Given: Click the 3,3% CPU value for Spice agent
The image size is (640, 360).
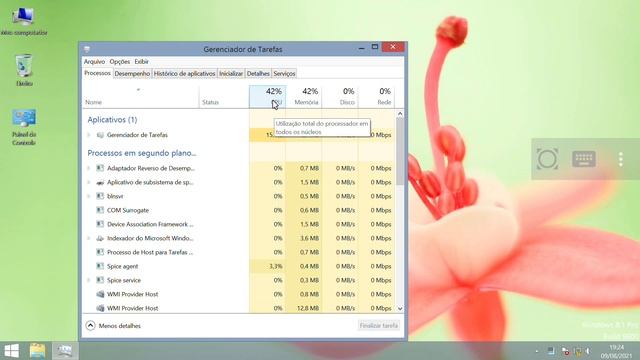Looking at the screenshot, I should (276, 266).
